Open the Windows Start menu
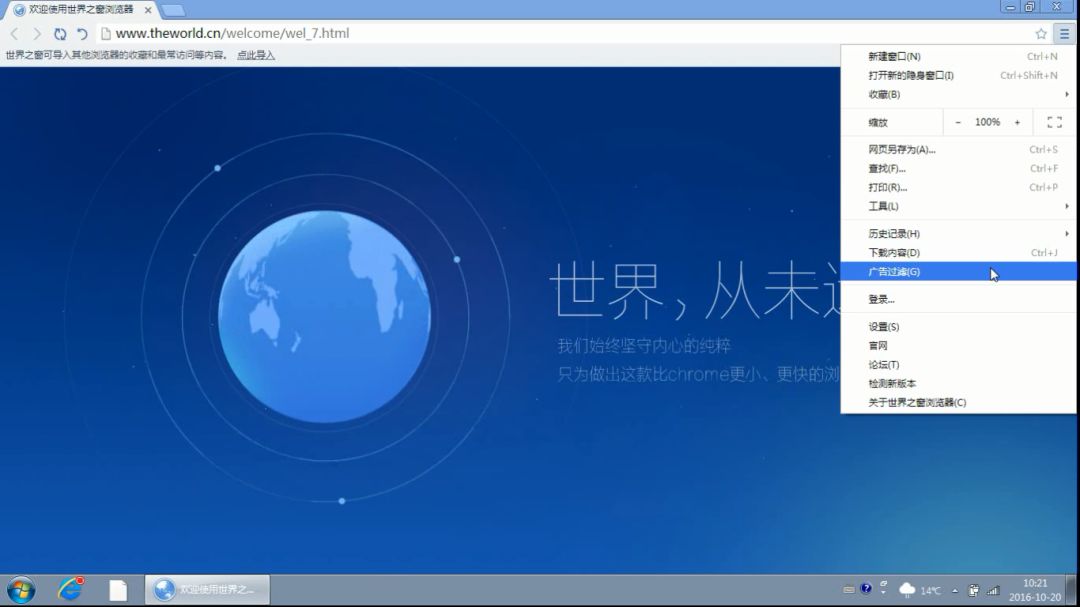The width and height of the screenshot is (1080, 607). tap(20, 589)
